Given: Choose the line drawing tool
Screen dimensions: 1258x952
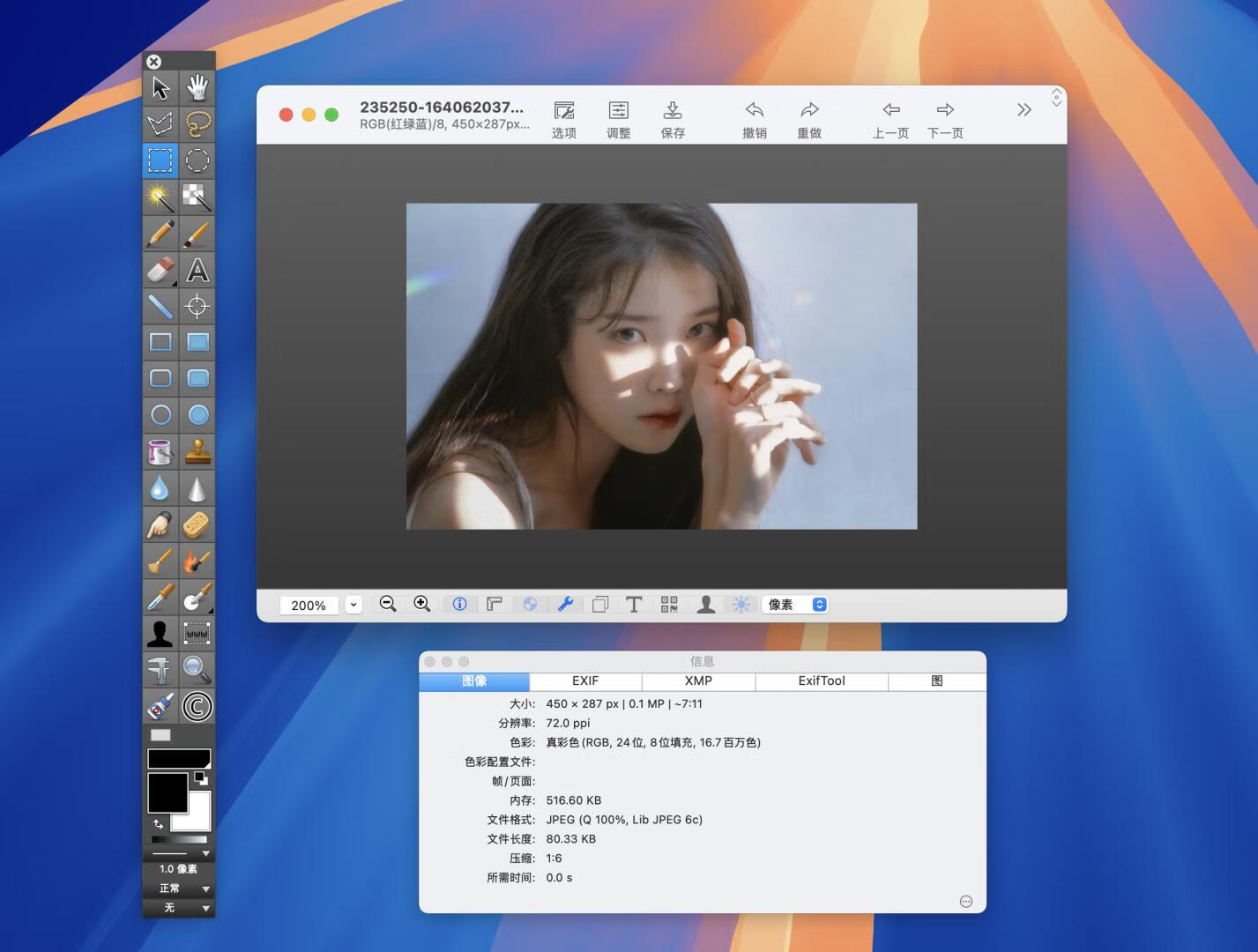Looking at the screenshot, I should (160, 306).
